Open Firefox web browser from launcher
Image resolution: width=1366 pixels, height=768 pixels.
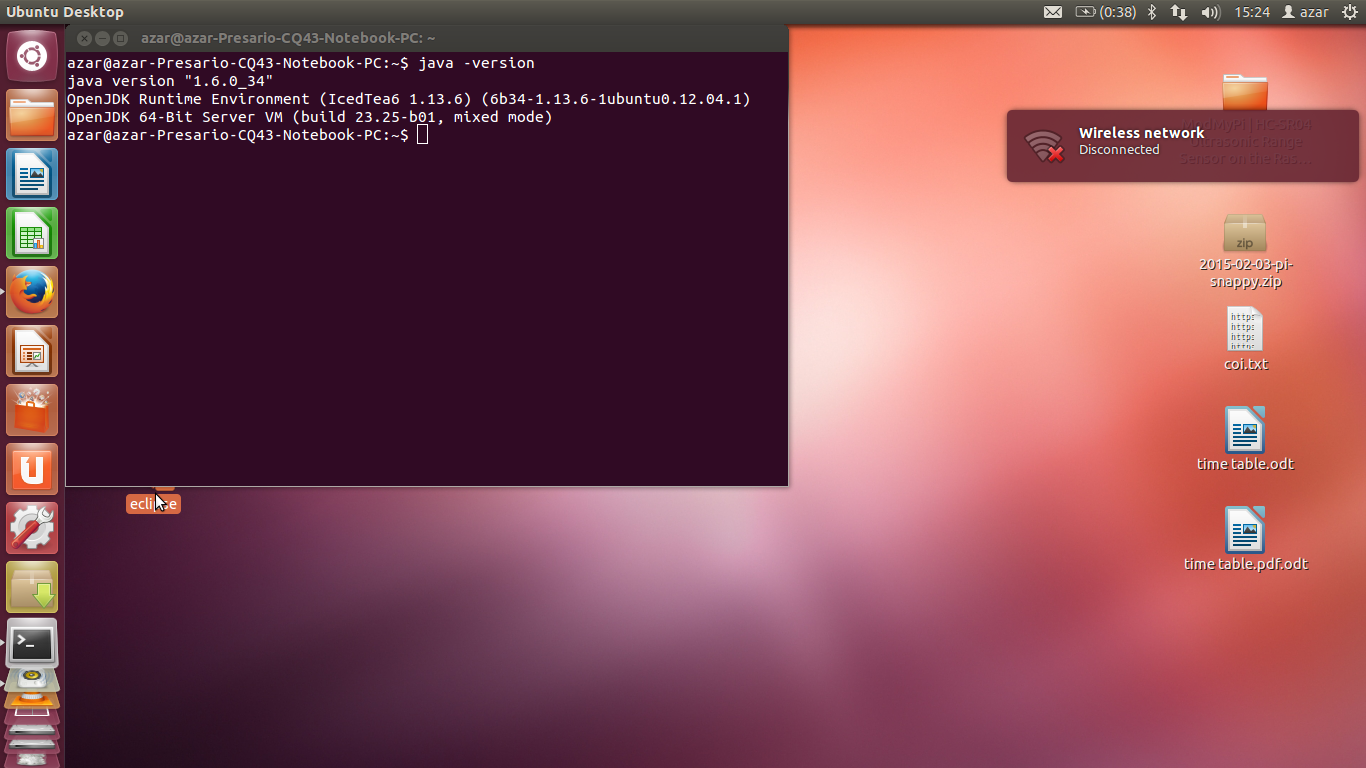(32, 292)
